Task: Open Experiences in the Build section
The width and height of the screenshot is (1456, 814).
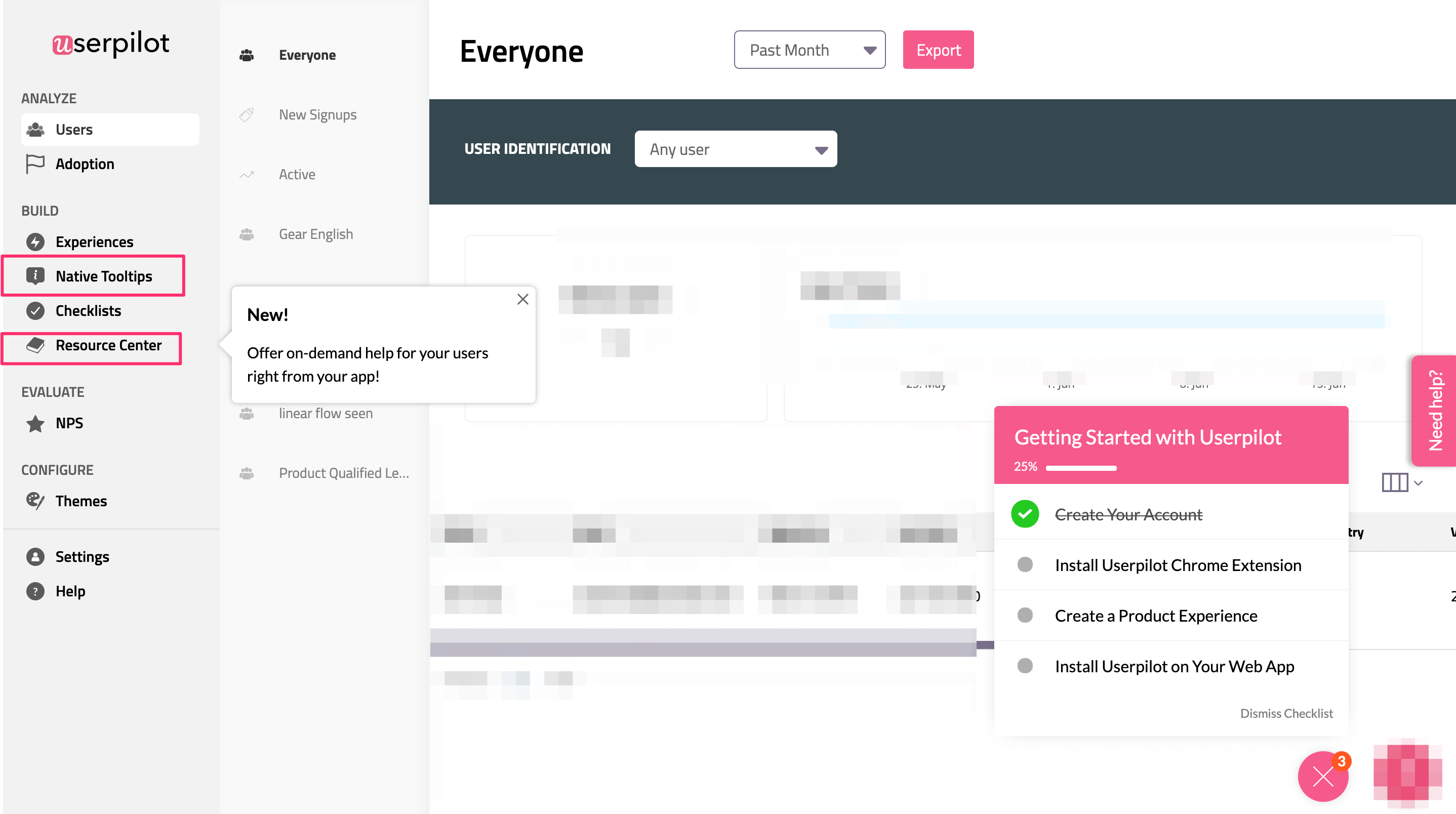Action: pos(94,242)
